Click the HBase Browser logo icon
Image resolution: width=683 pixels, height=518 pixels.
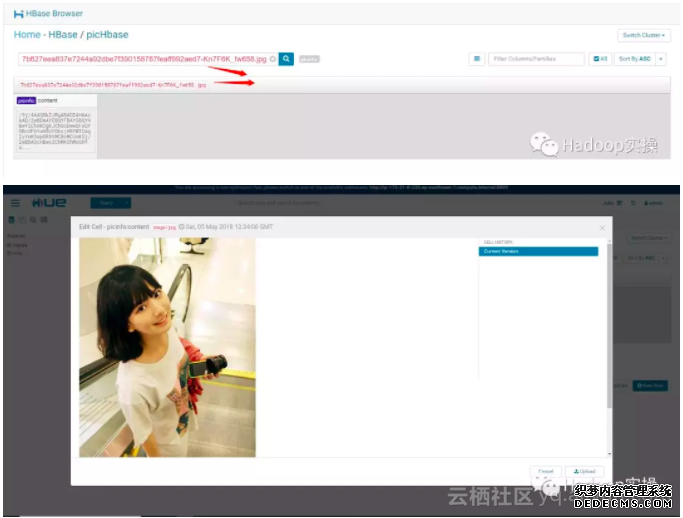[x=18, y=14]
